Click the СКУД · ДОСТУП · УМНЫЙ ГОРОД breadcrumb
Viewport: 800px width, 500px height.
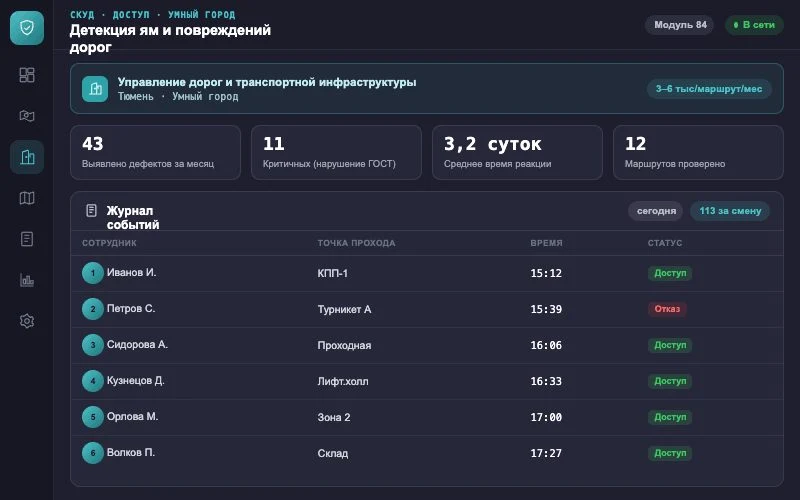153,14
